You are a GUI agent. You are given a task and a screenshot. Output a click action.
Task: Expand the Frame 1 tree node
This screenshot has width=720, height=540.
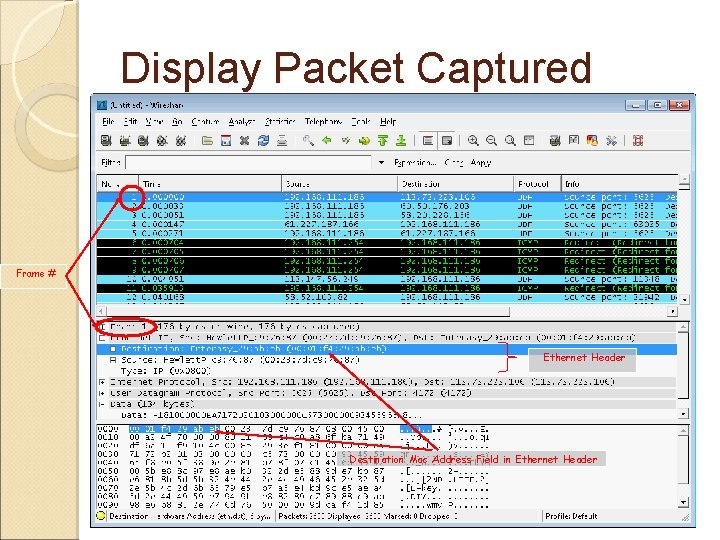click(102, 327)
